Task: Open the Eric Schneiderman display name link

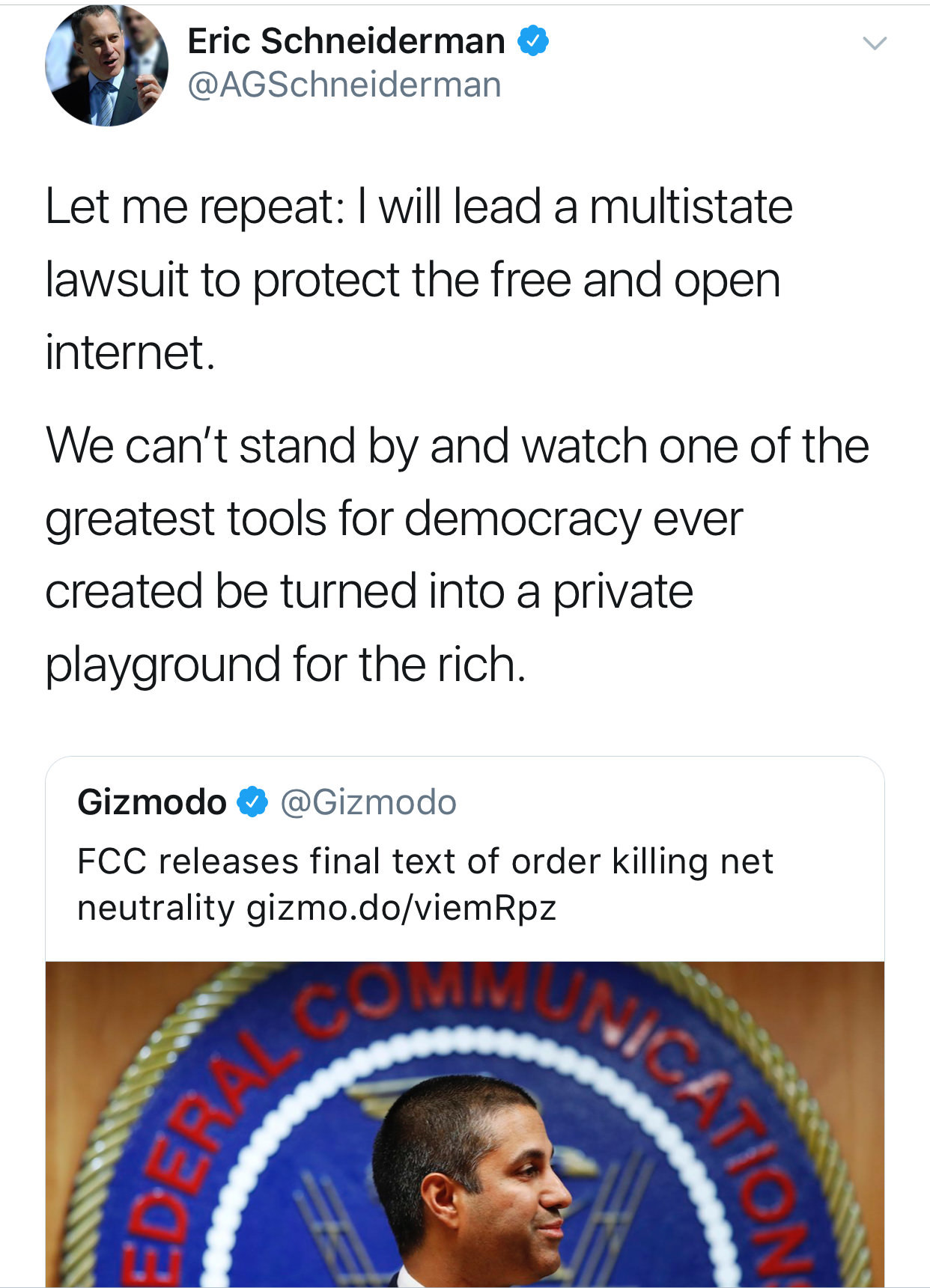Action: [x=346, y=41]
